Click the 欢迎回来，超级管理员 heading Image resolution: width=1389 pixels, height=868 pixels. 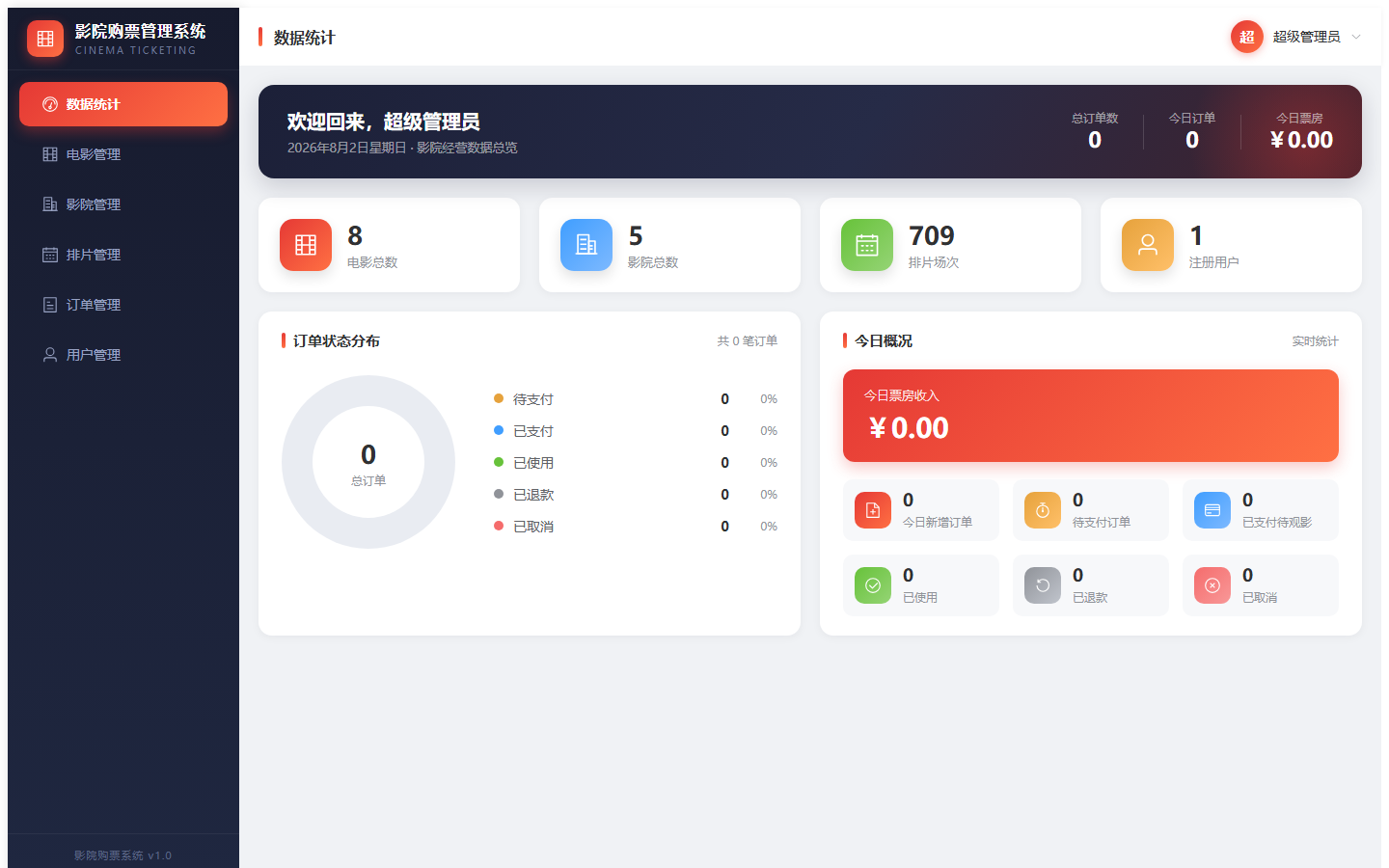(x=383, y=122)
